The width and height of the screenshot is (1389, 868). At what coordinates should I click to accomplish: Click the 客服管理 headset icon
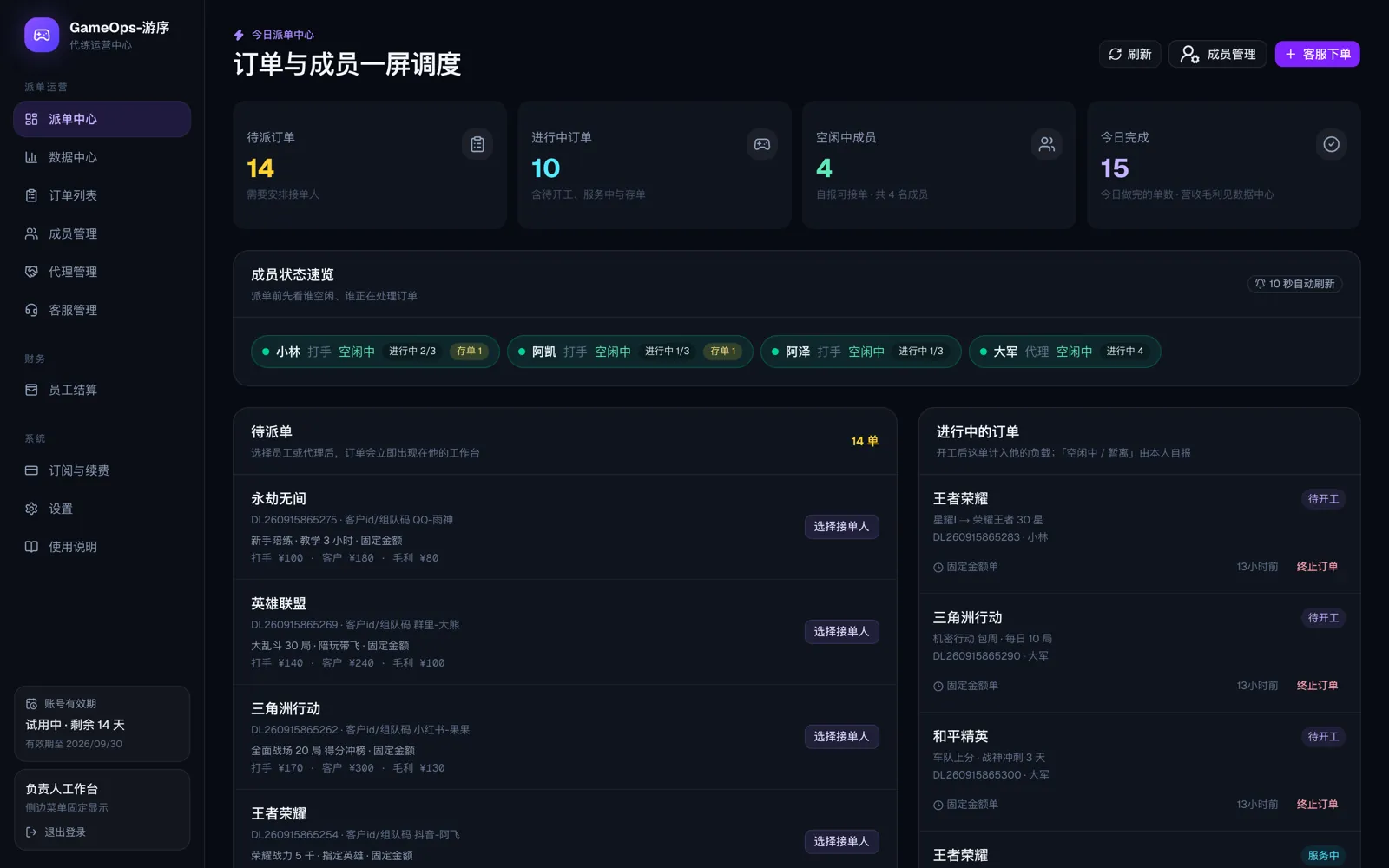(31, 310)
